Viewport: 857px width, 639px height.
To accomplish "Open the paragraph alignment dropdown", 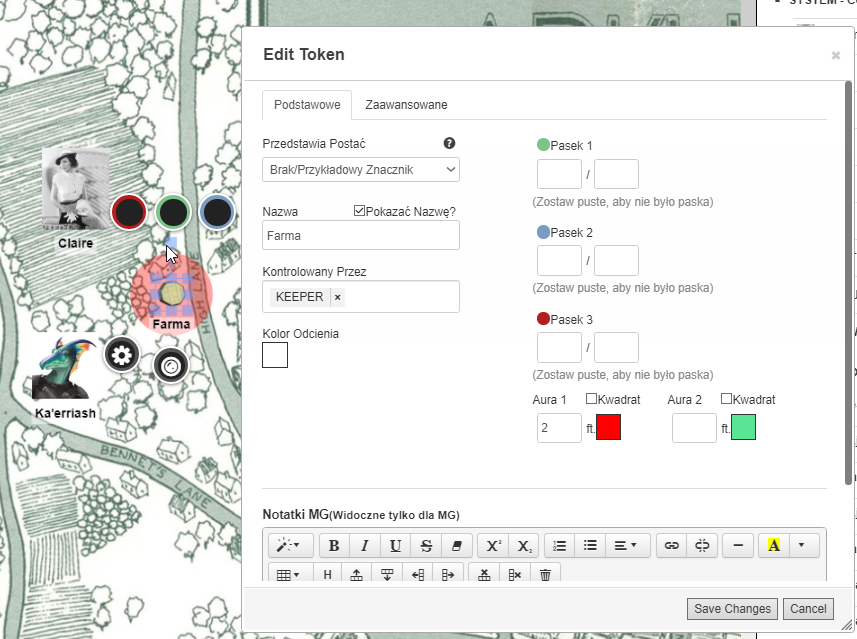I will pyautogui.click(x=625, y=546).
